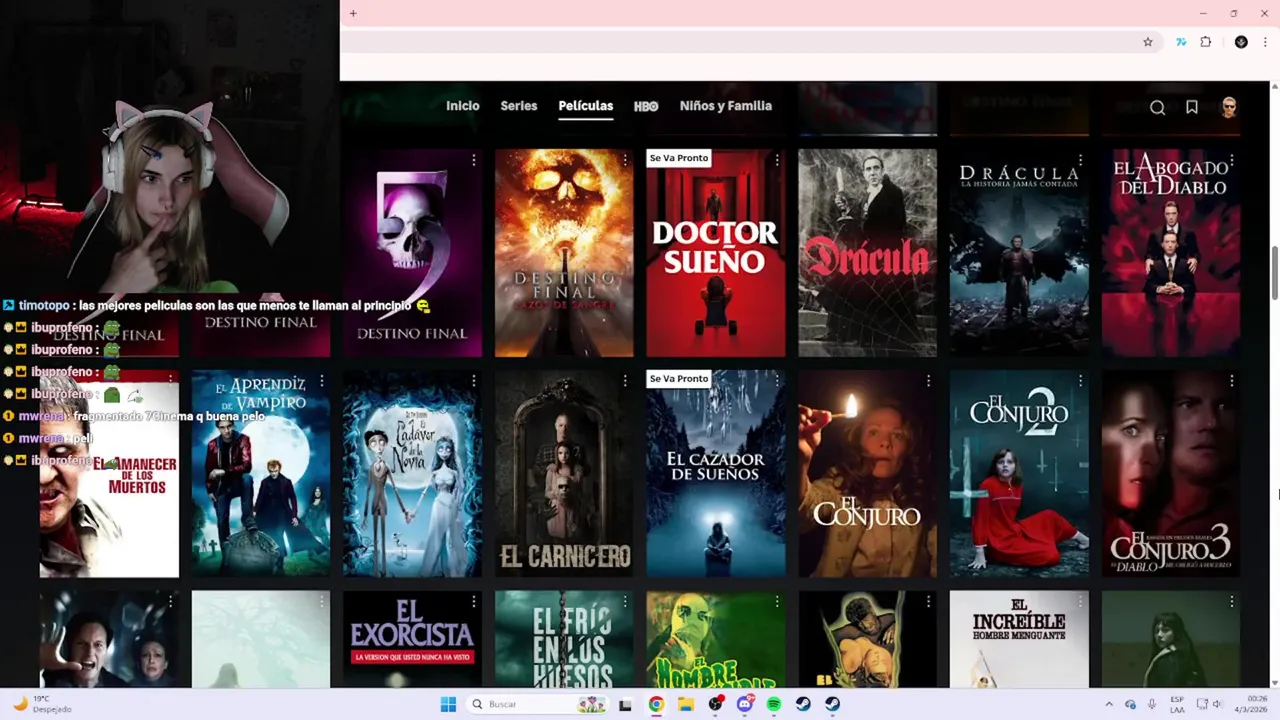This screenshot has width=1280, height=720.
Task: Open the El Carnicero movie poster
Action: point(564,474)
